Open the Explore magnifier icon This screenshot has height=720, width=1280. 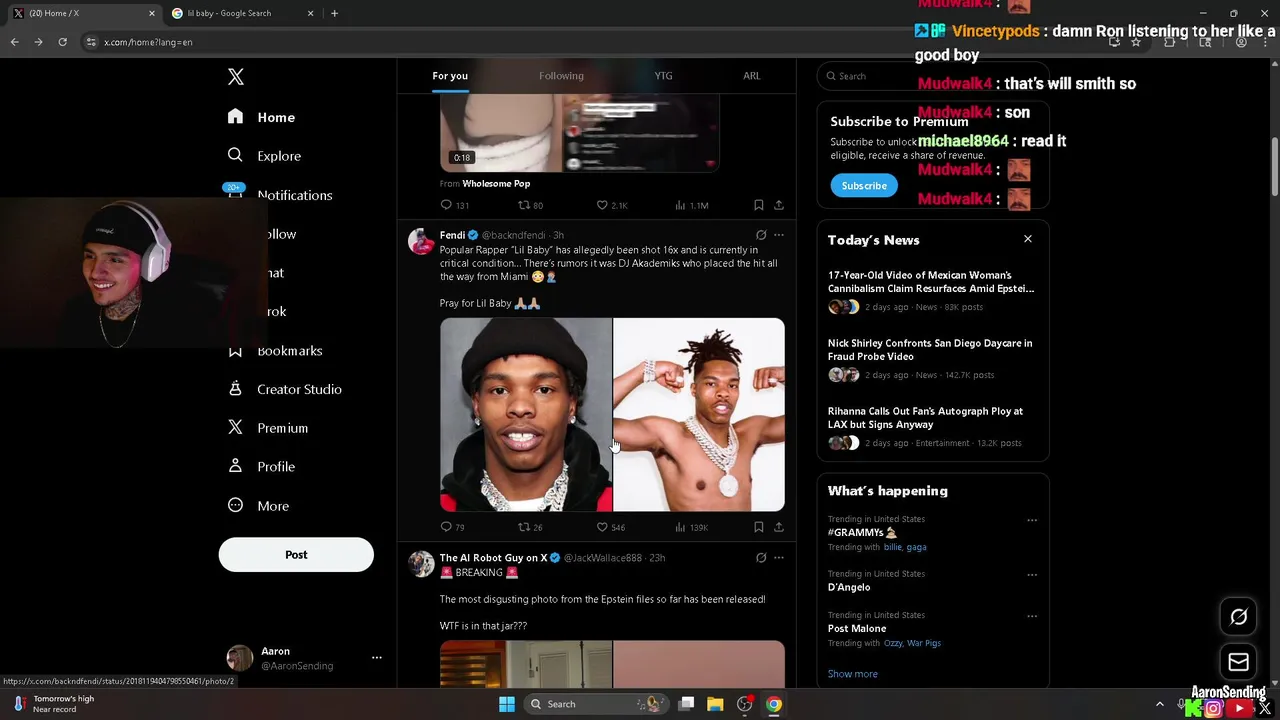(x=235, y=155)
